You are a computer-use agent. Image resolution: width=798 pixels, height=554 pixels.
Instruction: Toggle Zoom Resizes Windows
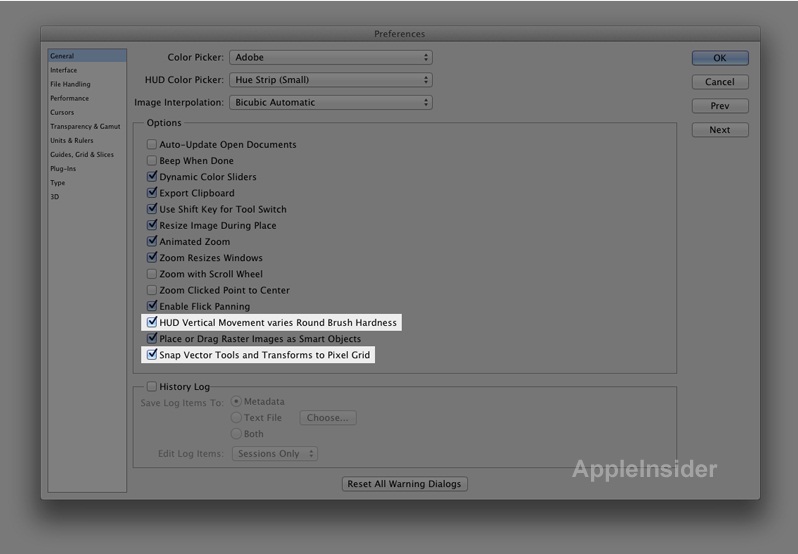click(152, 258)
